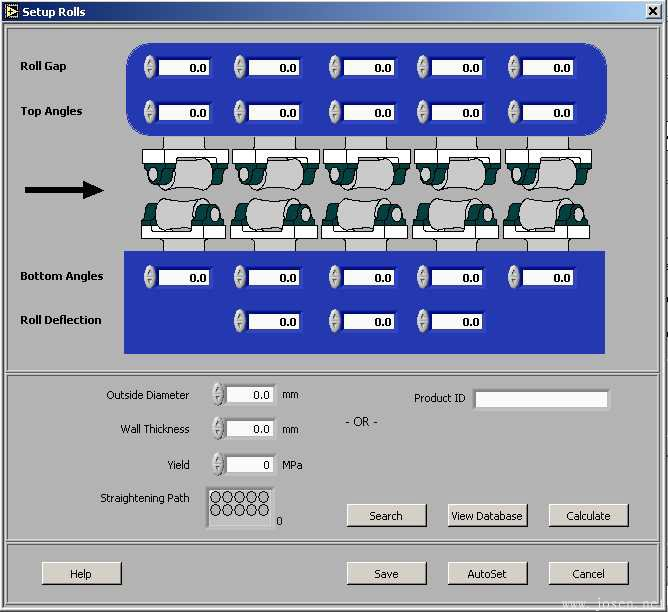Click the Straightening Path circles indicator

tap(240, 505)
